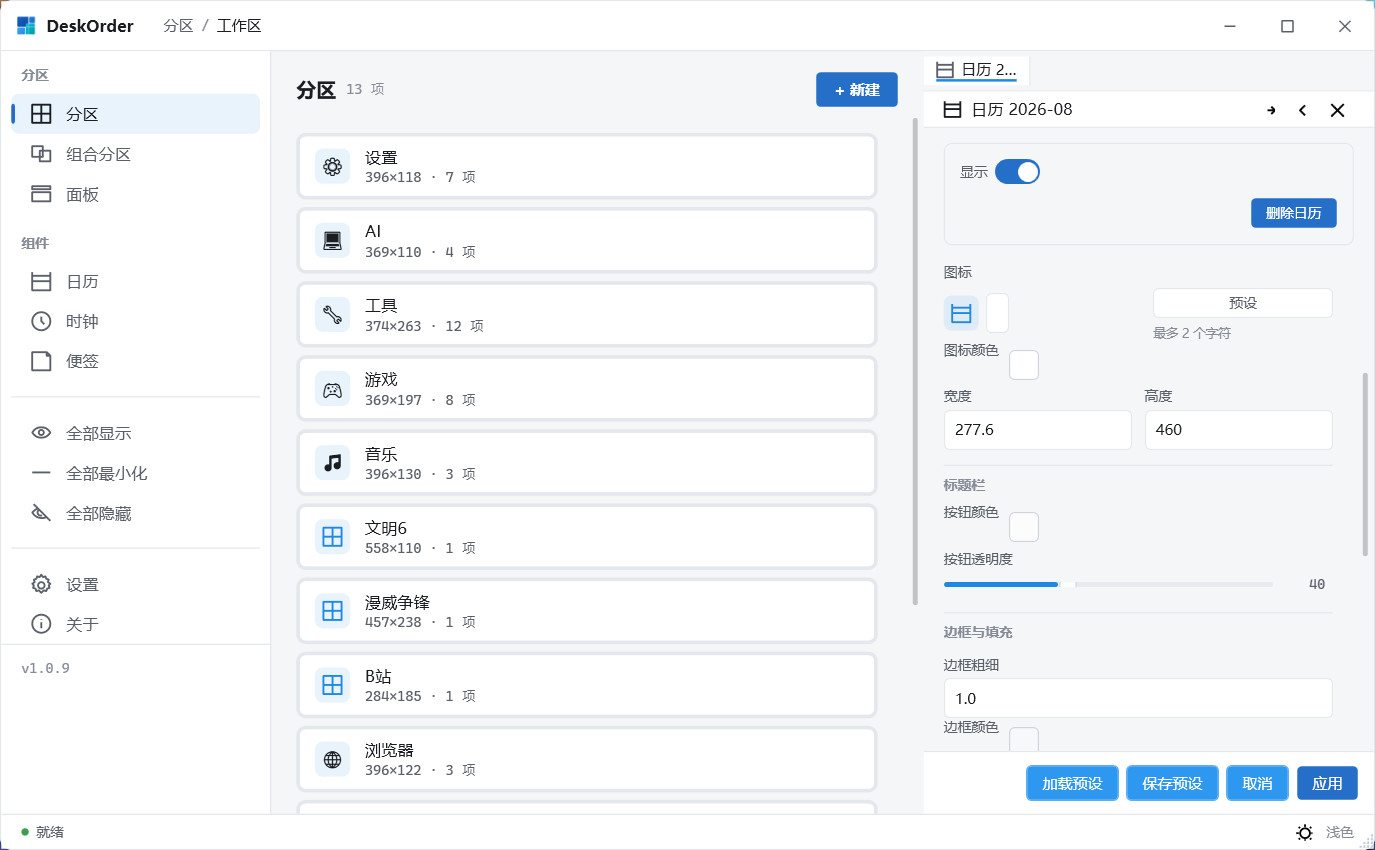Click the 保存预设 button
The height and width of the screenshot is (850, 1375).
(x=1172, y=783)
